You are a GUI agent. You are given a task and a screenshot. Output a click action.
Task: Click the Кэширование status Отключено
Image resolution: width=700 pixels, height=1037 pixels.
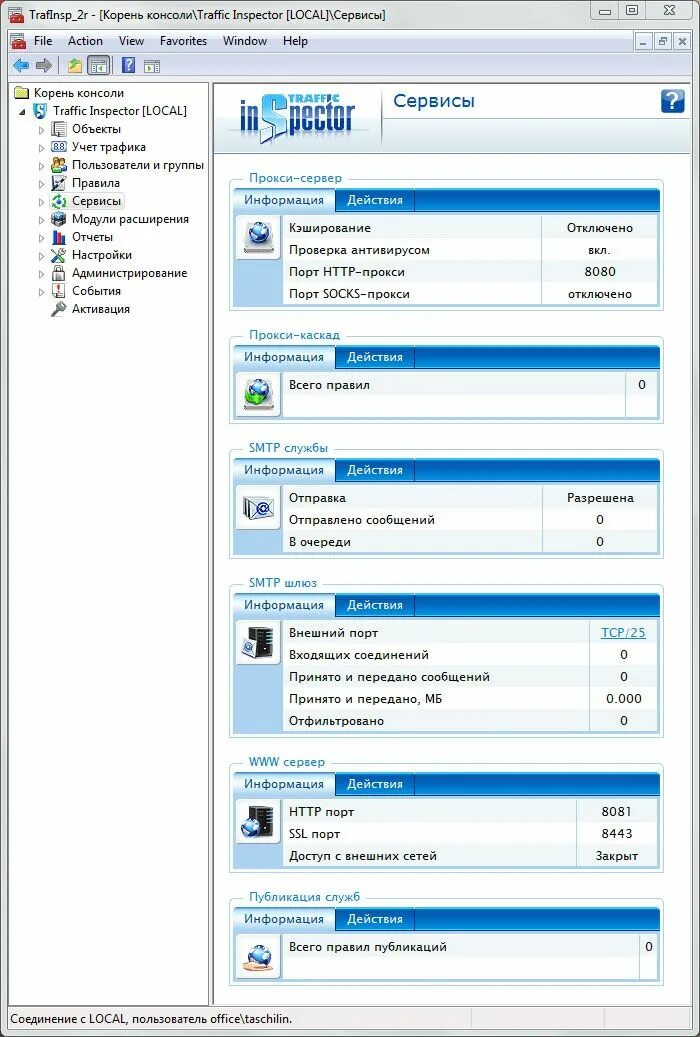point(600,228)
